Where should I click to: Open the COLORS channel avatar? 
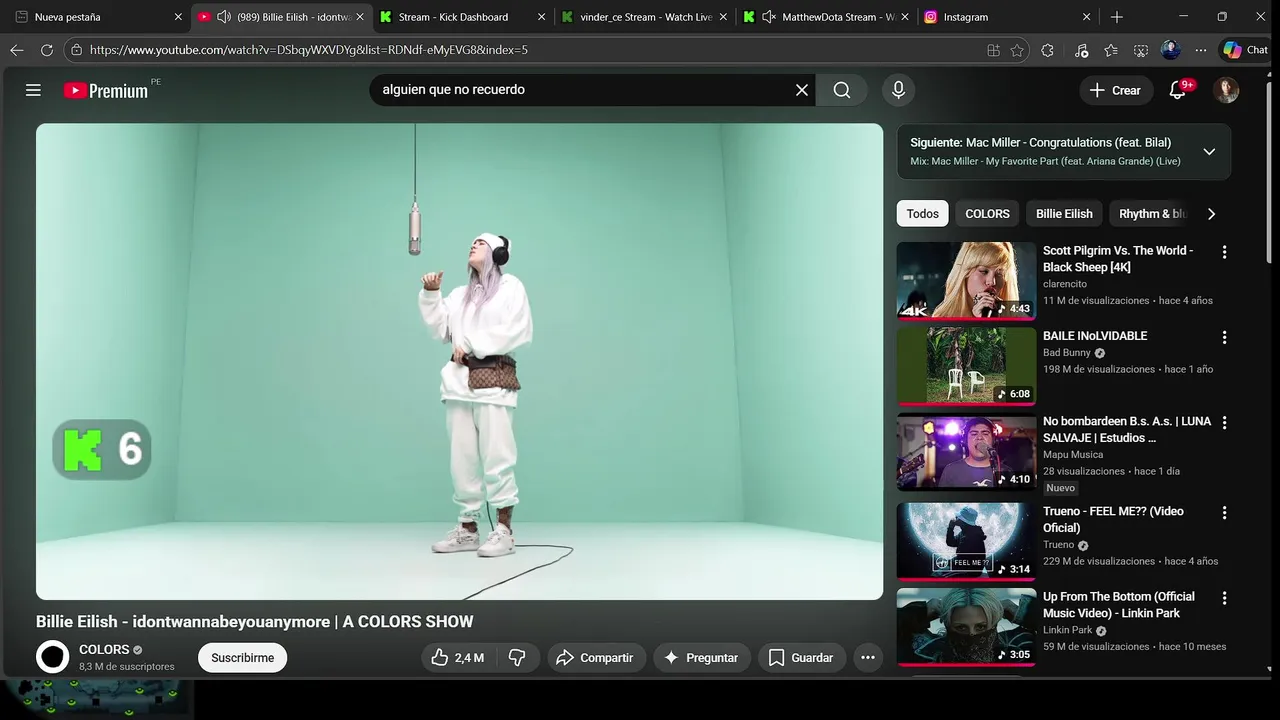[53, 657]
